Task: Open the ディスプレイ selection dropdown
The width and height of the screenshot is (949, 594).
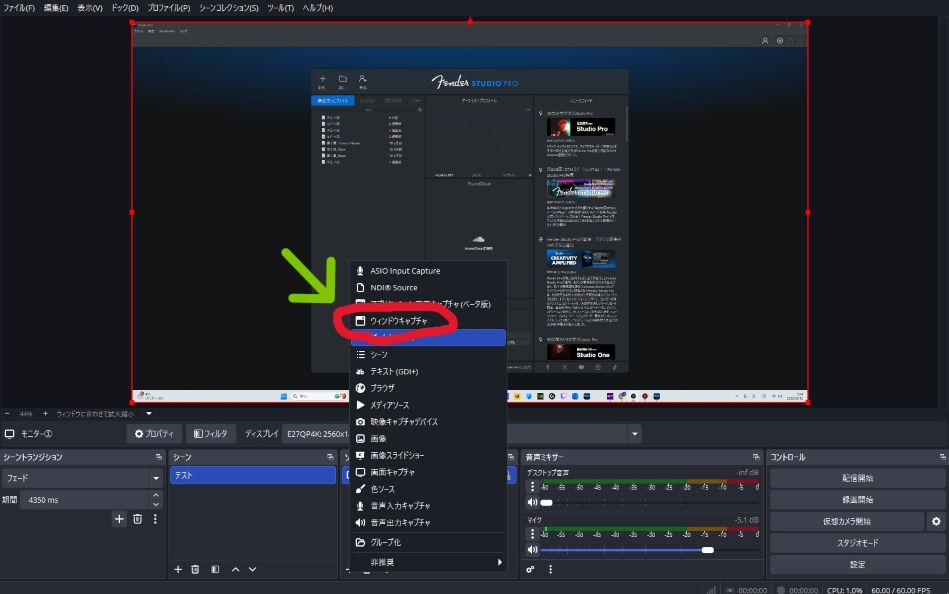Action: (x=635, y=434)
